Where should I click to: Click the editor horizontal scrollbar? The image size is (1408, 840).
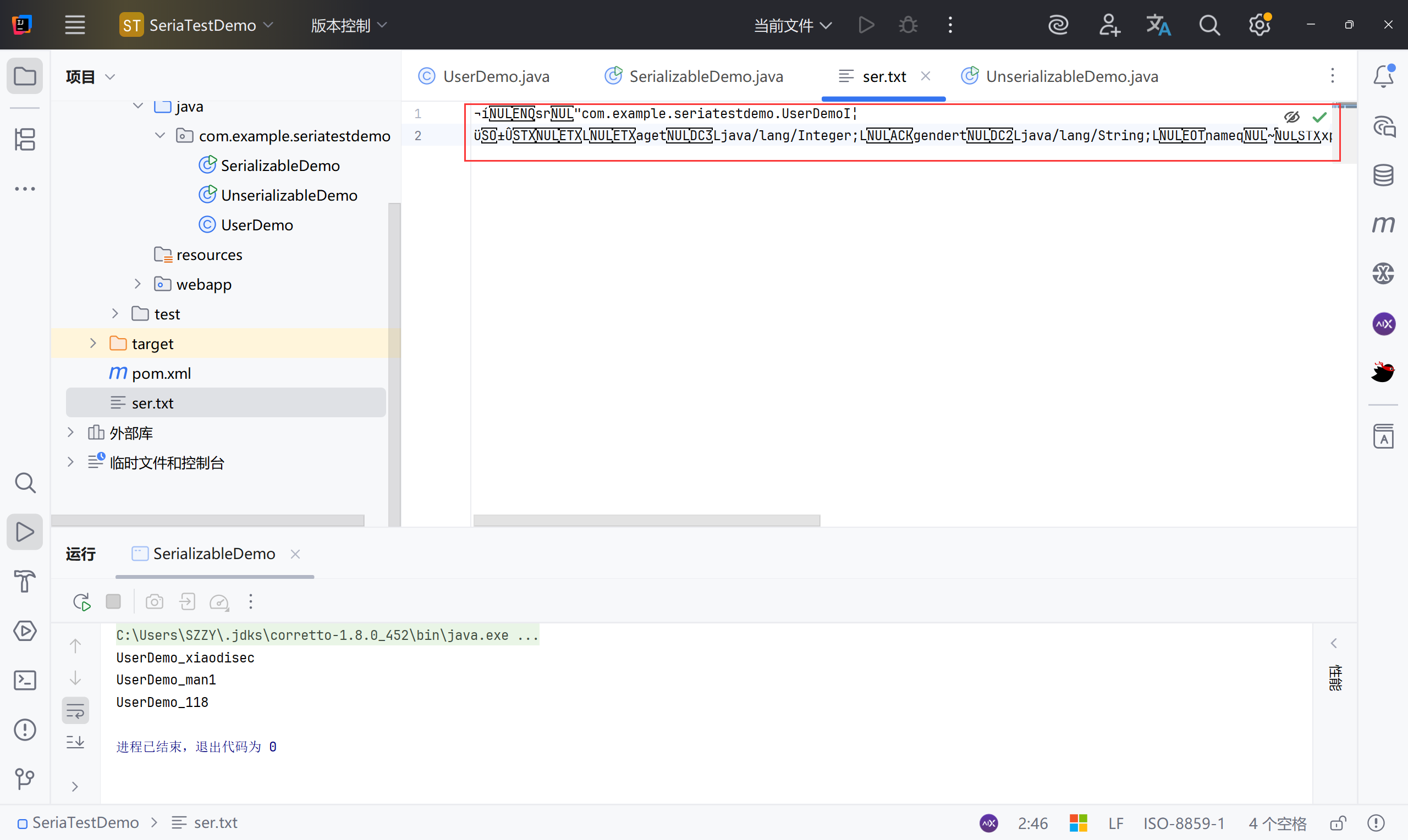point(647,520)
